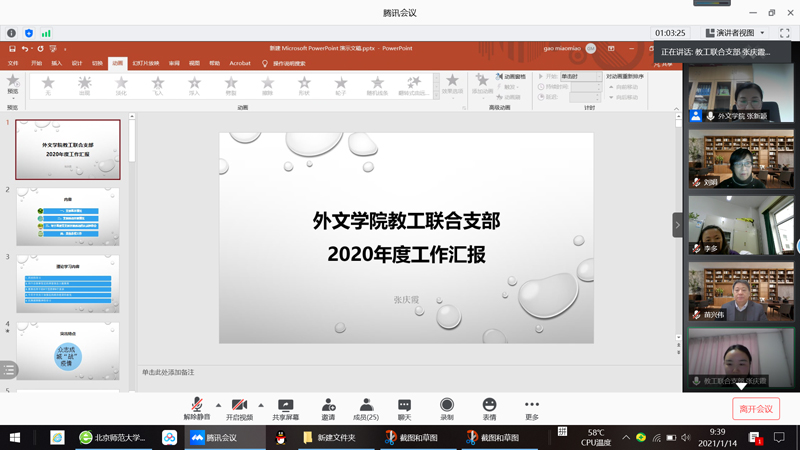Click the 离开会议 button

755,409
